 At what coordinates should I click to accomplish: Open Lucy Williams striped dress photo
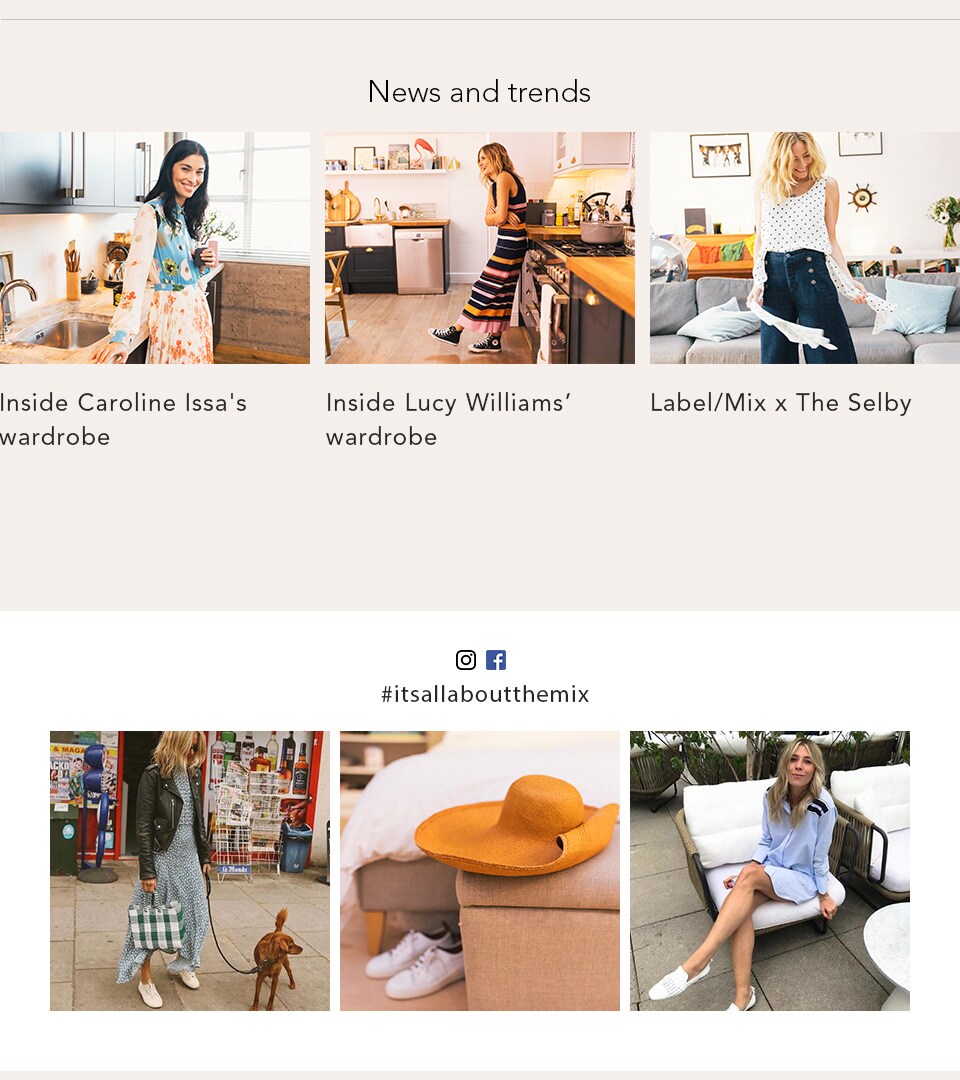(480, 248)
